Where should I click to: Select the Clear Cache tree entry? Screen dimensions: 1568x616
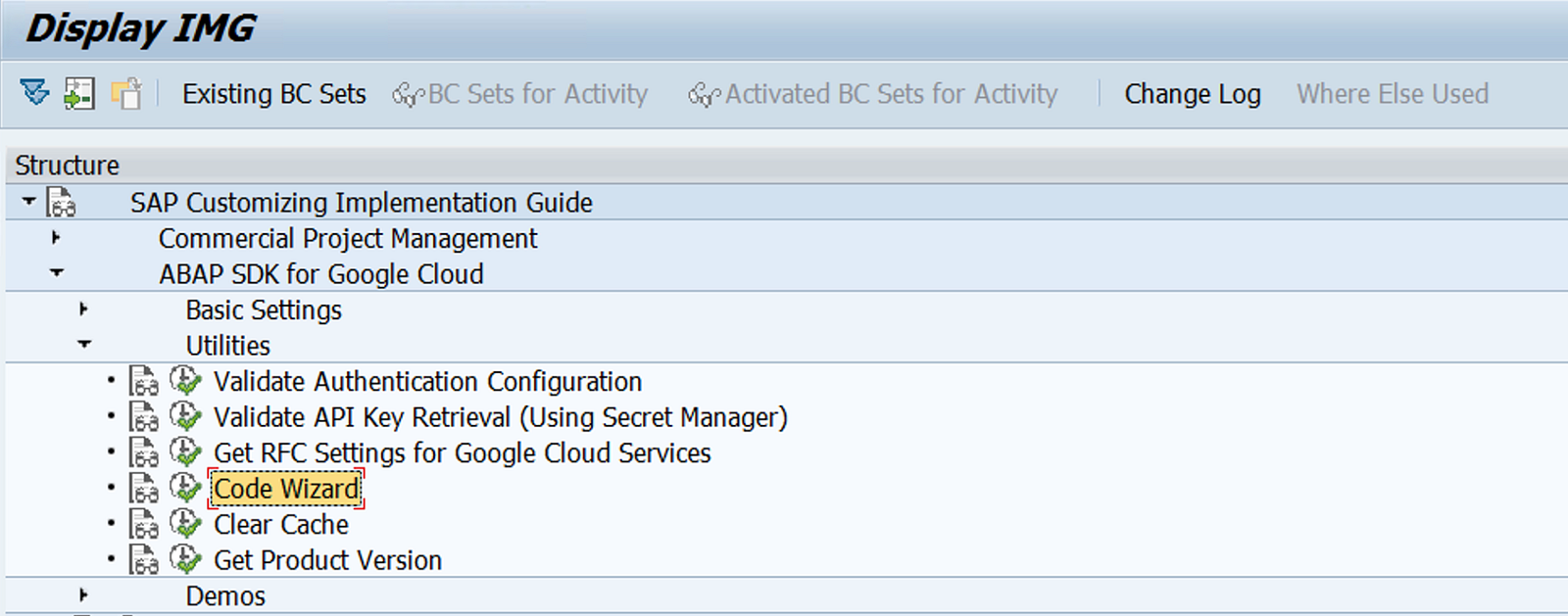[281, 525]
